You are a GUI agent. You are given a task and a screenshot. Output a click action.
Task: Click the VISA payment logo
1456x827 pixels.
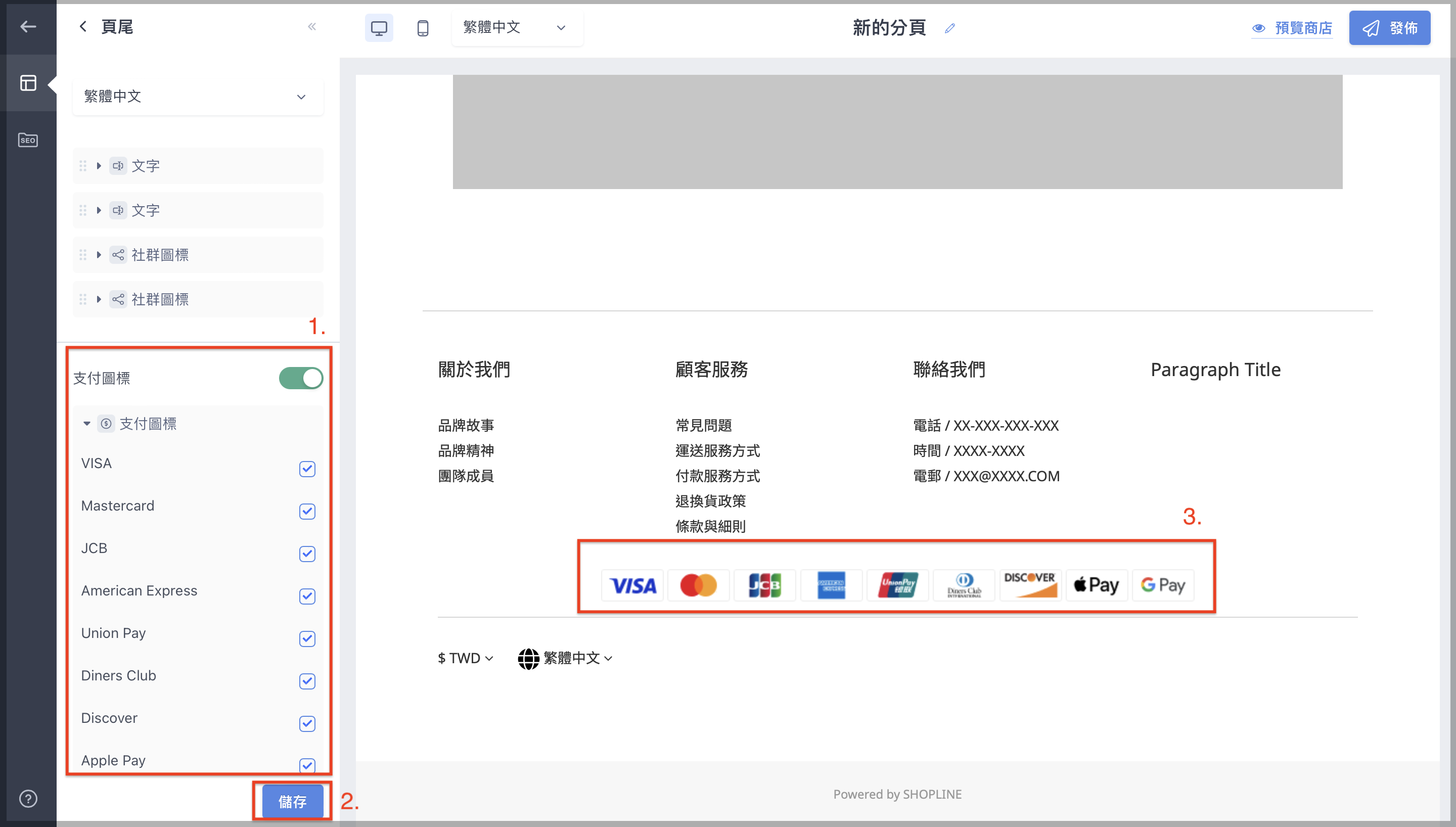(x=632, y=585)
